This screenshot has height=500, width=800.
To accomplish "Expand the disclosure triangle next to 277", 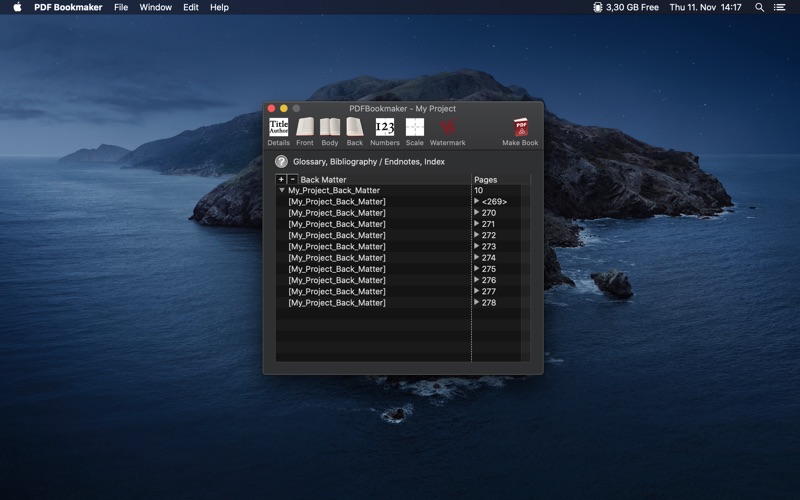I will tap(477, 291).
